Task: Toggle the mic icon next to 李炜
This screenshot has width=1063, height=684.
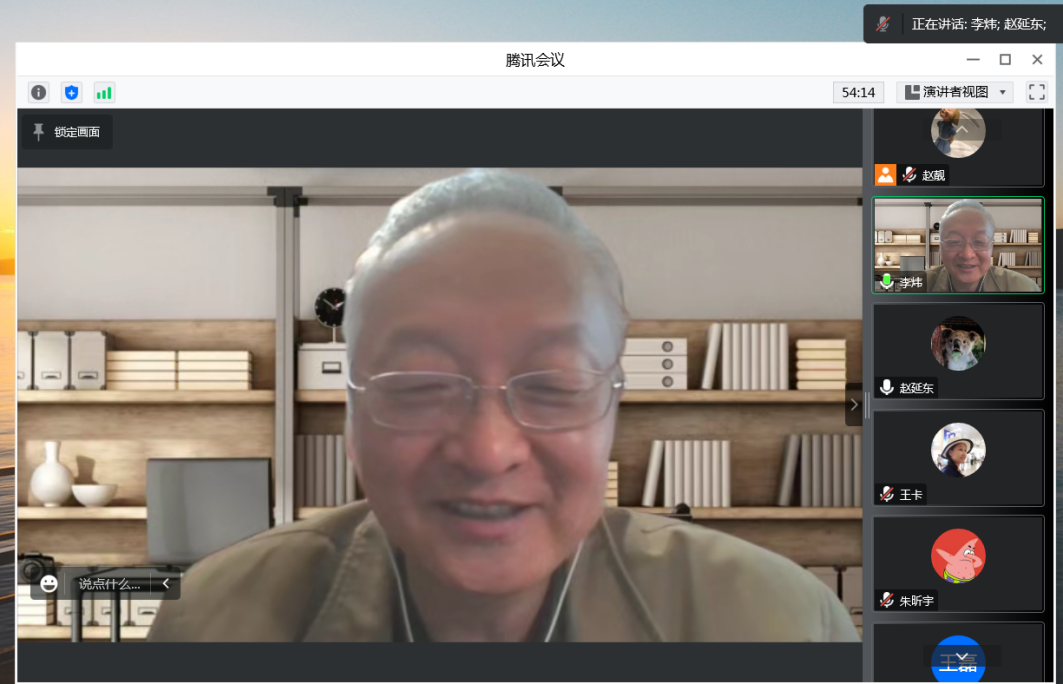Action: pos(886,282)
